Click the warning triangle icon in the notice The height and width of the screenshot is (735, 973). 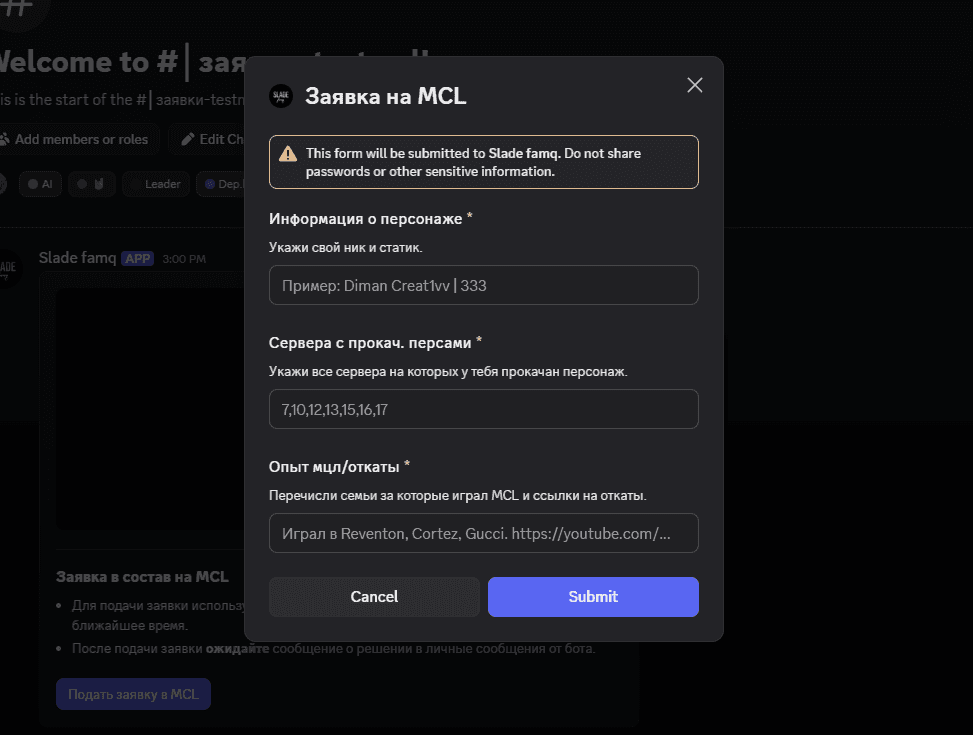point(287,156)
